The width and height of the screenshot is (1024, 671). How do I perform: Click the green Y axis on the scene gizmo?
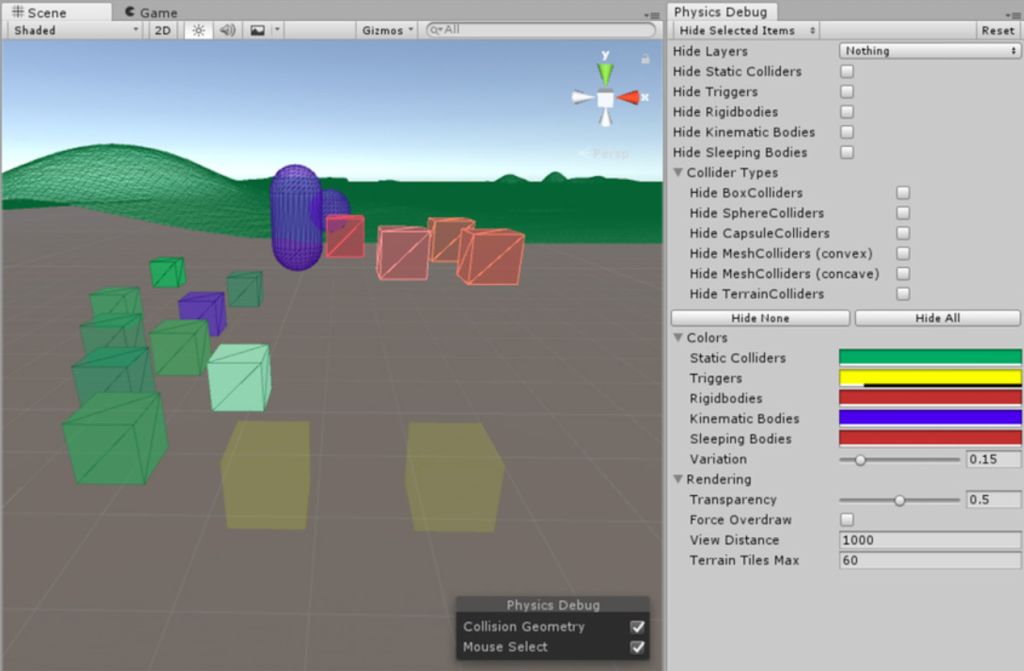[x=604, y=70]
